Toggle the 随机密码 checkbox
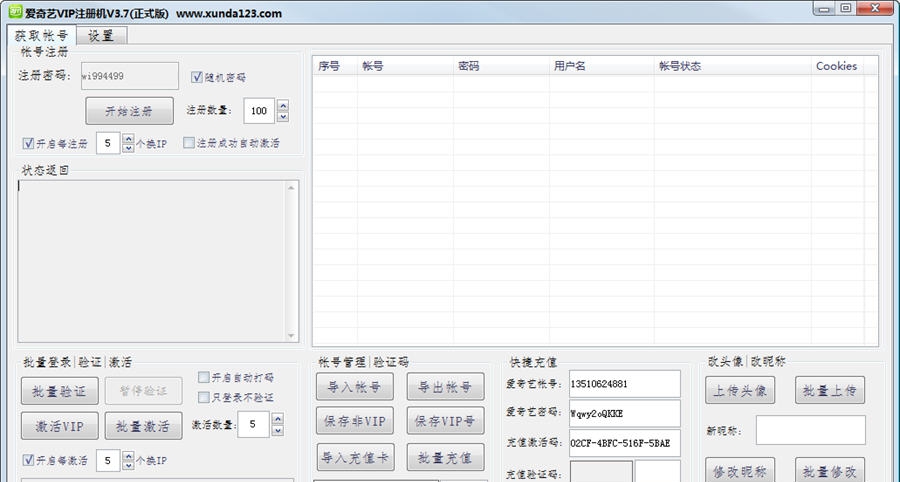The image size is (900, 482). pos(197,77)
